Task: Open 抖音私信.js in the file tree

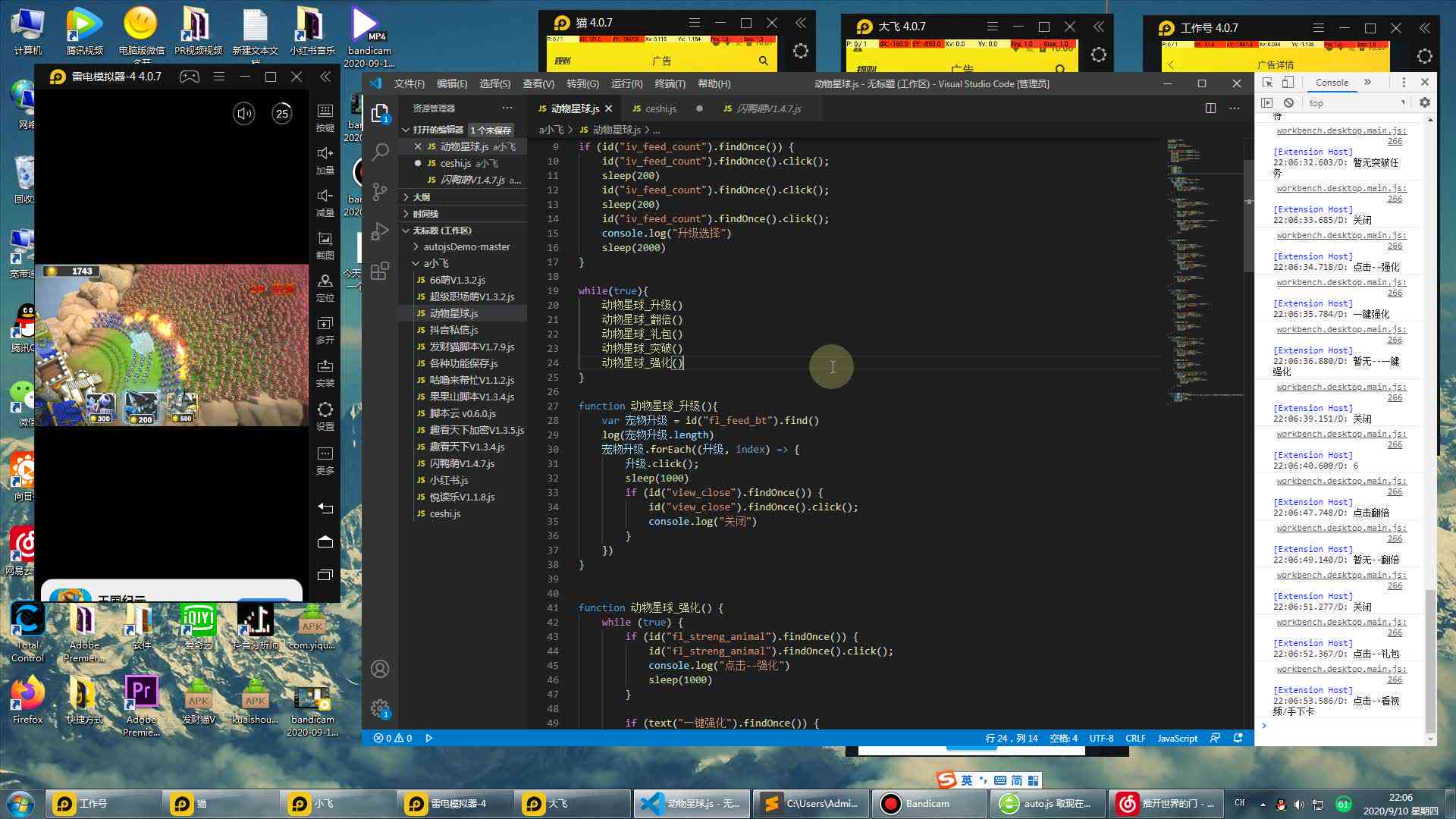Action: 453,330
